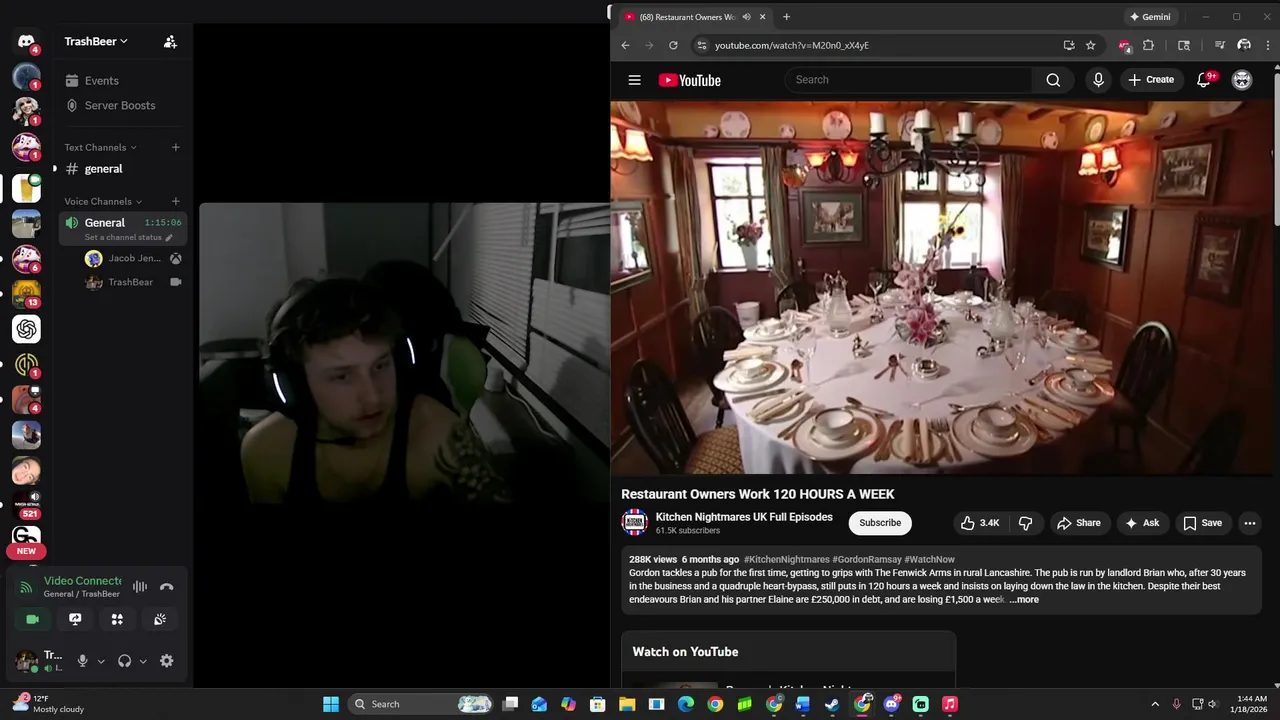
Task: Open headphone output options arrow
Action: coord(143,661)
